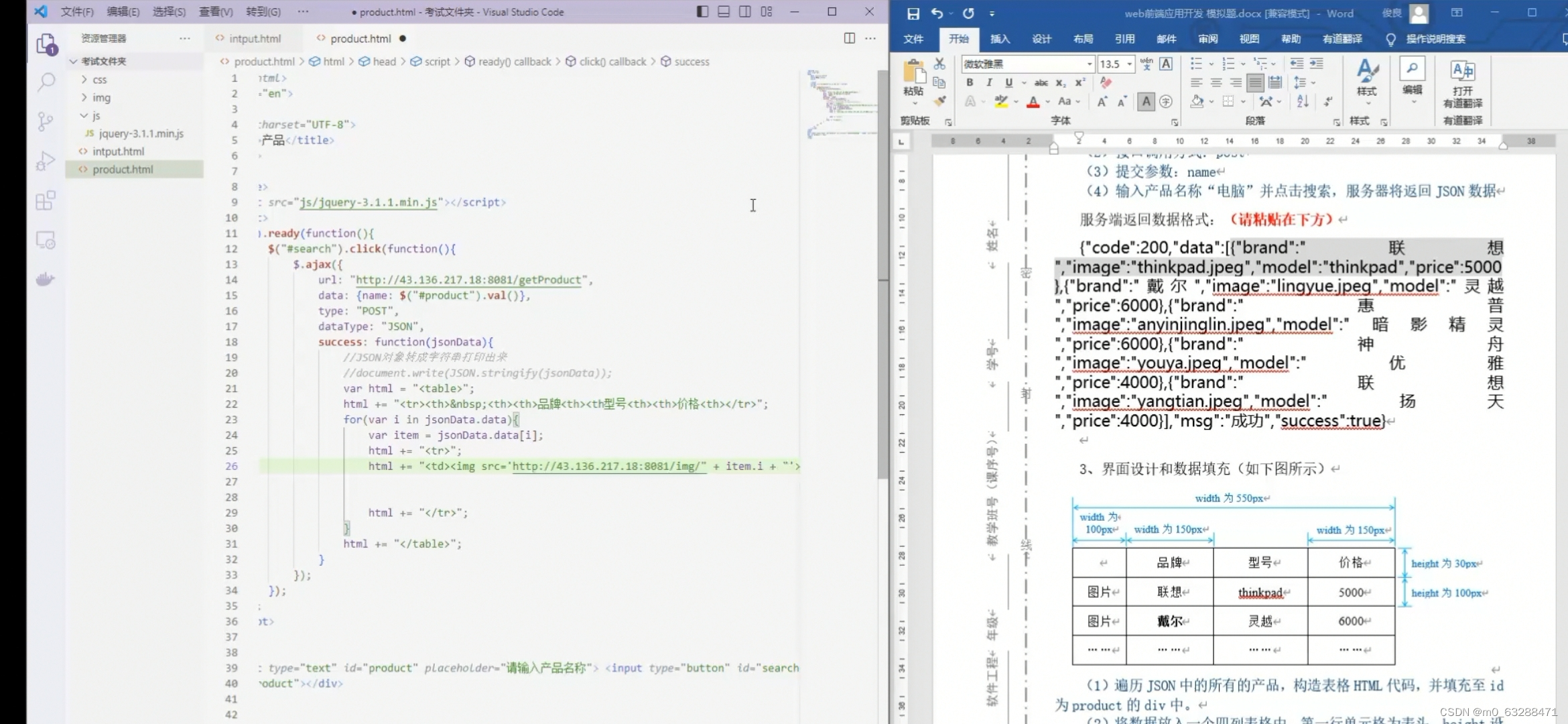Toggle italic formatting in Word
The width and height of the screenshot is (1568, 724).
989,82
